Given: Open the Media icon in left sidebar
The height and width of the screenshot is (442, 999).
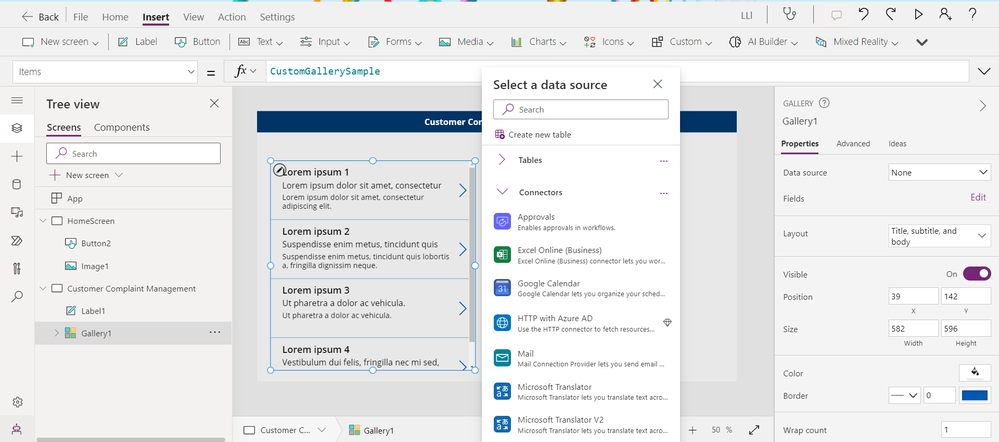Looking at the screenshot, I should pos(17,212).
